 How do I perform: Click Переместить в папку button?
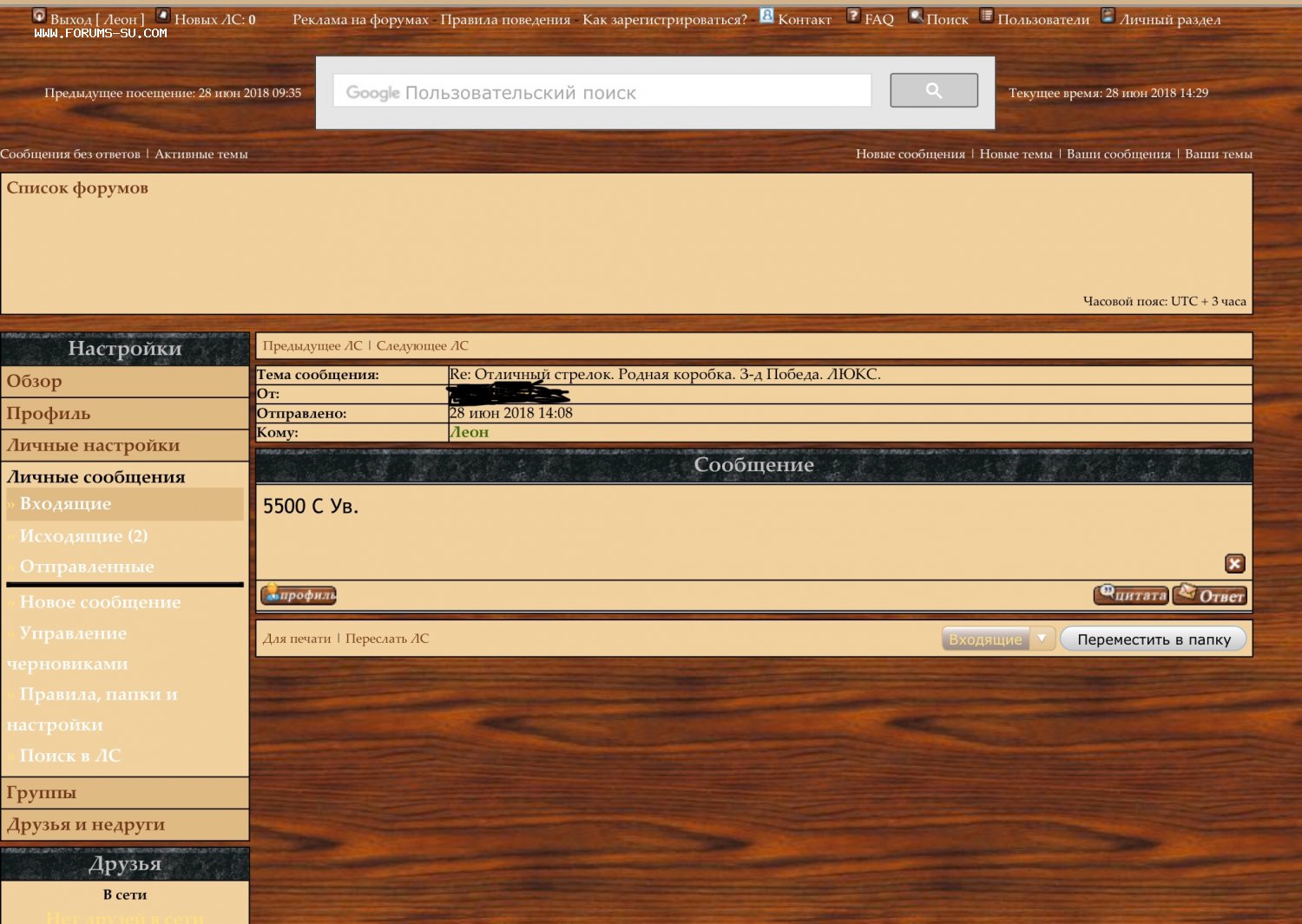pyautogui.click(x=1153, y=639)
